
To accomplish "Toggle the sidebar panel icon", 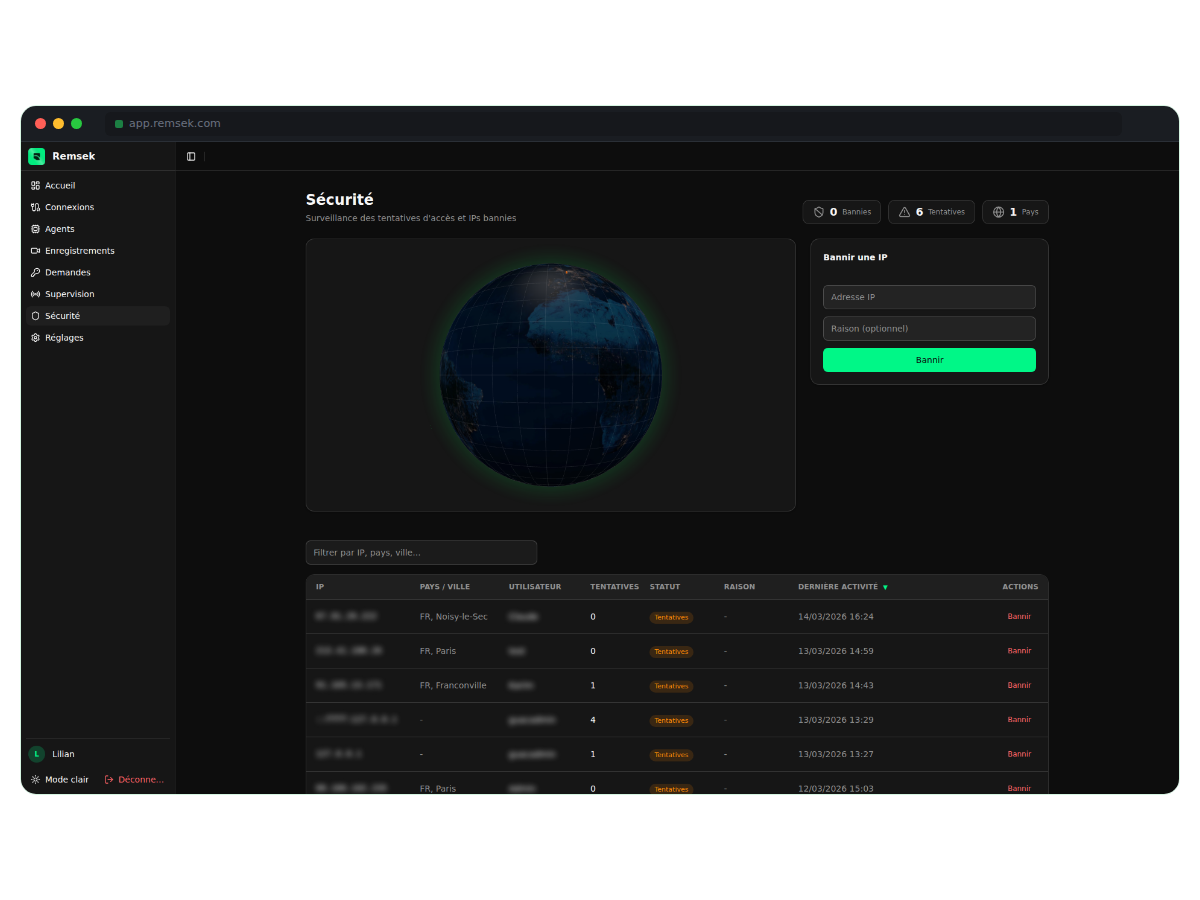I will 191,157.
